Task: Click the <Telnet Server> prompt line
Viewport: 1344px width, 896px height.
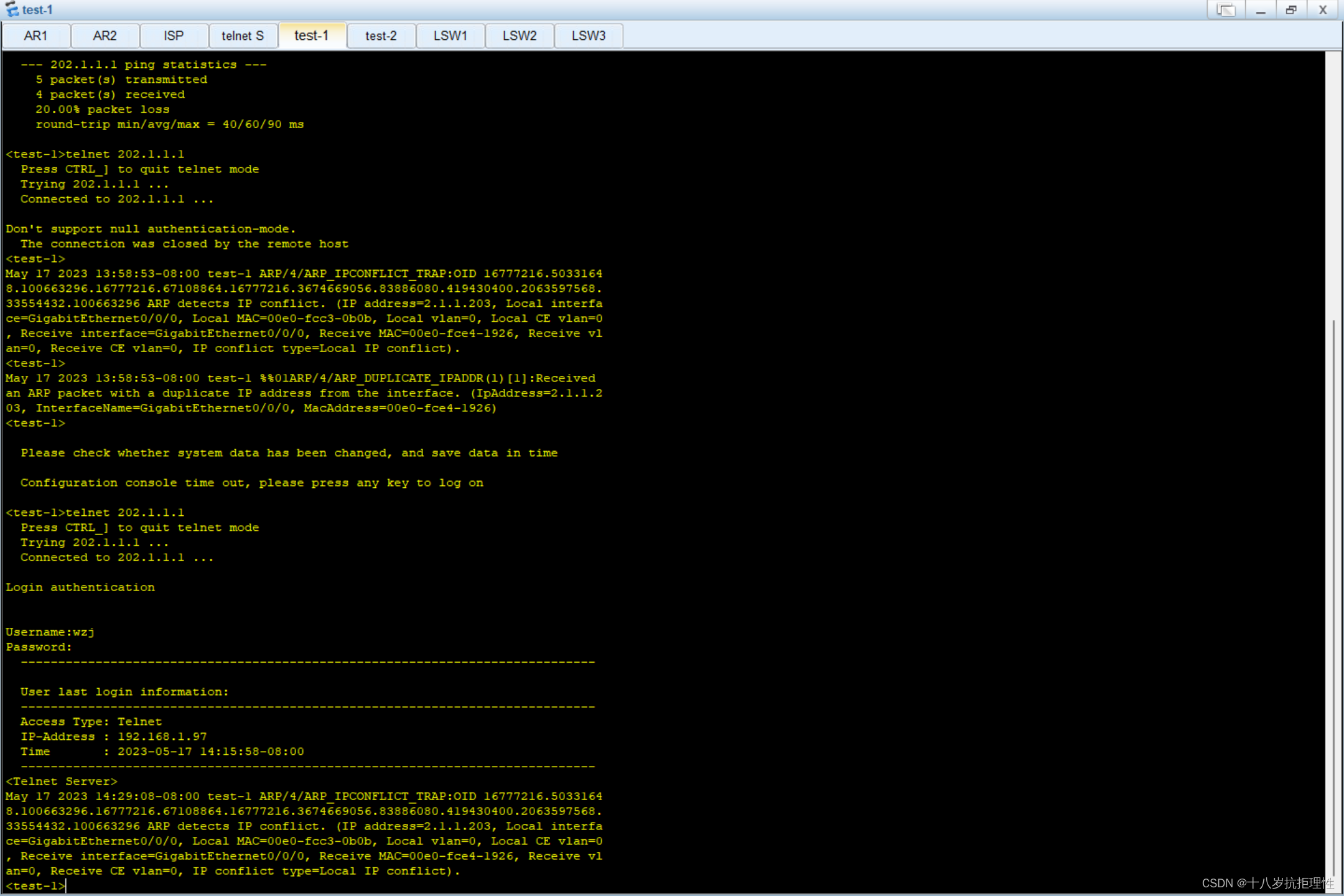Action: pos(62,782)
